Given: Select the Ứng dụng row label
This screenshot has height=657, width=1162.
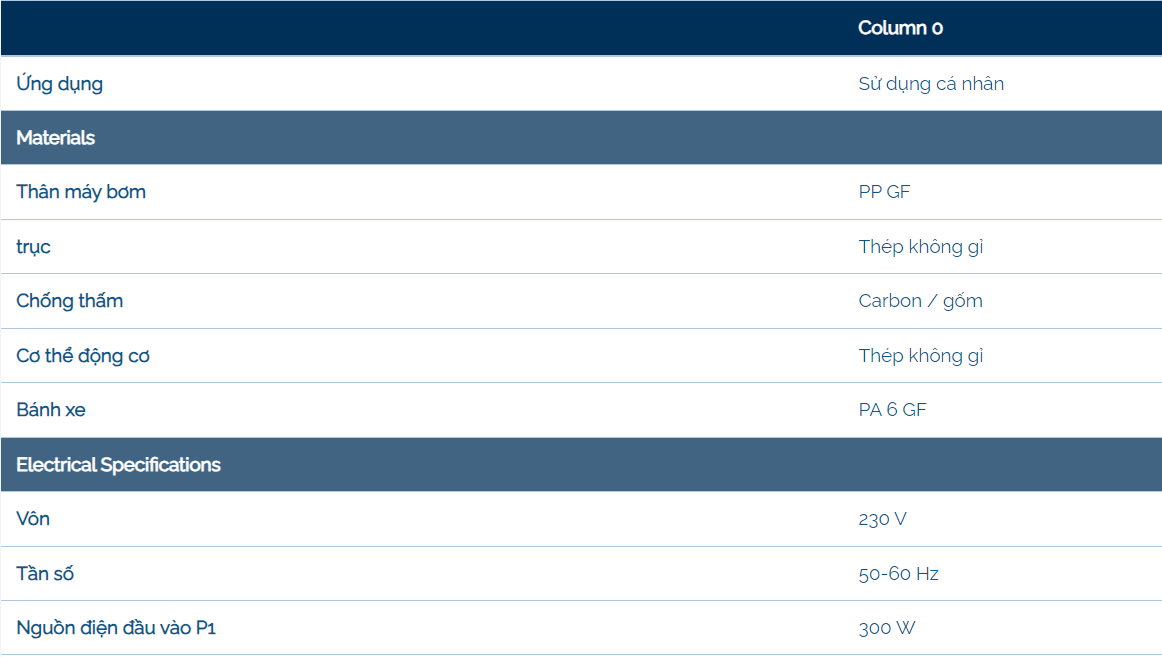Looking at the screenshot, I should pyautogui.click(x=59, y=84).
